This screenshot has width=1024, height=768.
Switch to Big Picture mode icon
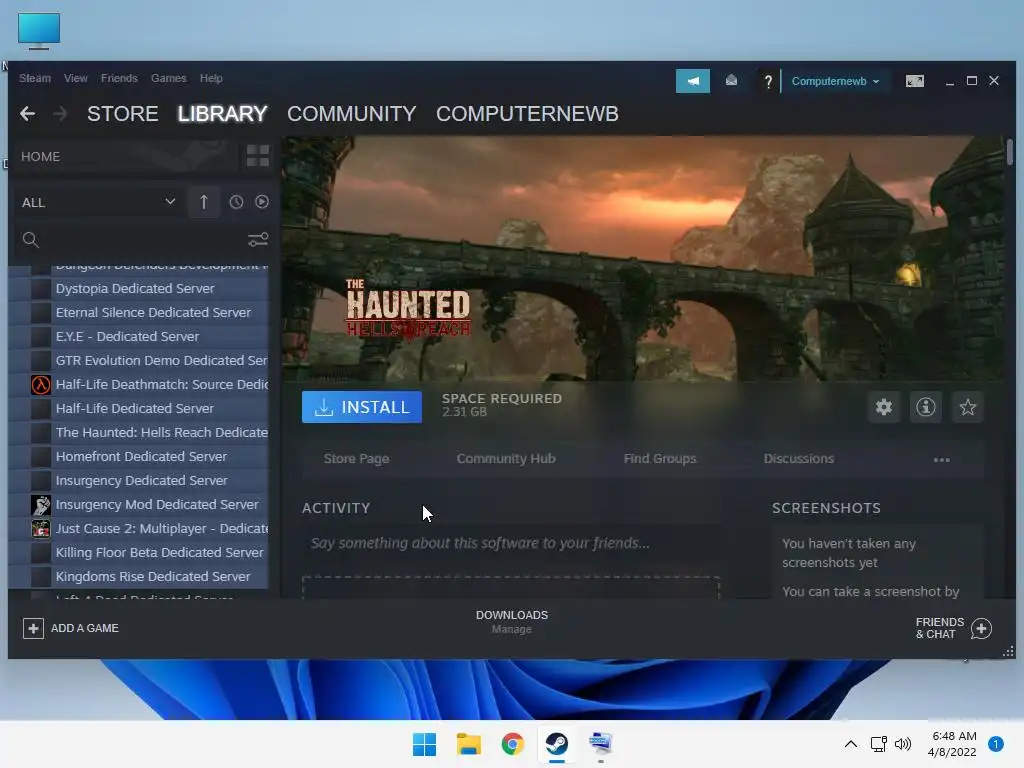tap(914, 81)
